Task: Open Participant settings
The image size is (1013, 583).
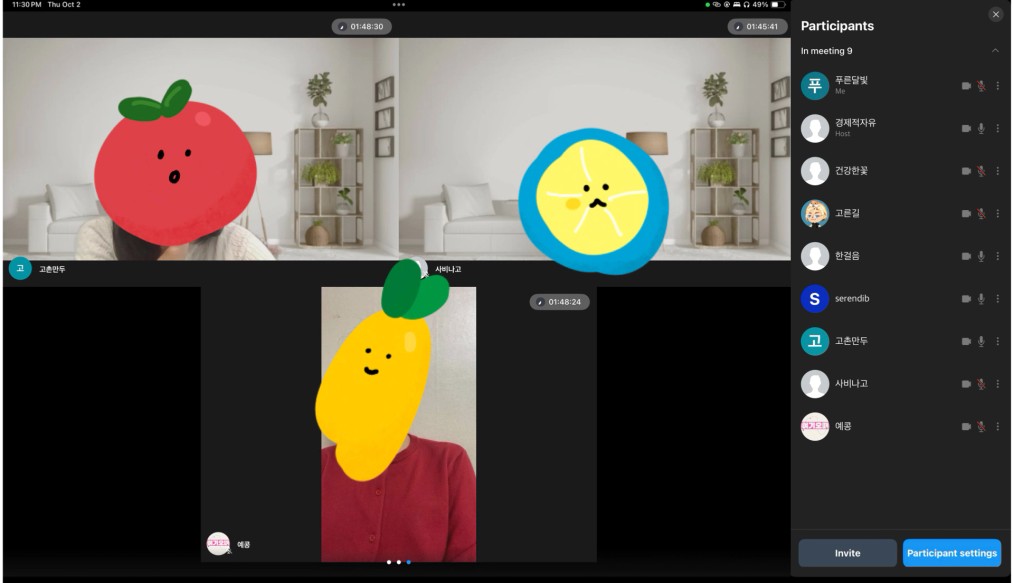Action: [x=952, y=553]
